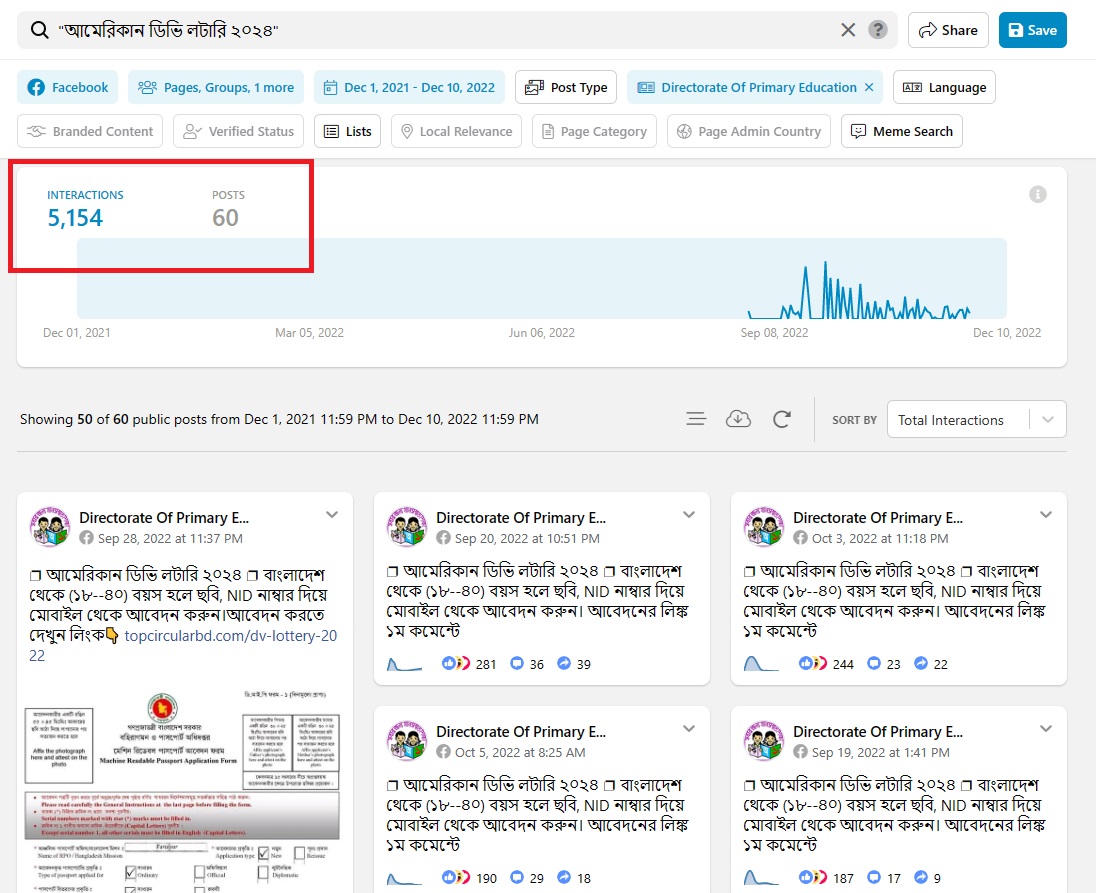Viewport: 1096px width, 893px height.
Task: Click page avatar on Sep 19 post
Action: point(763,741)
